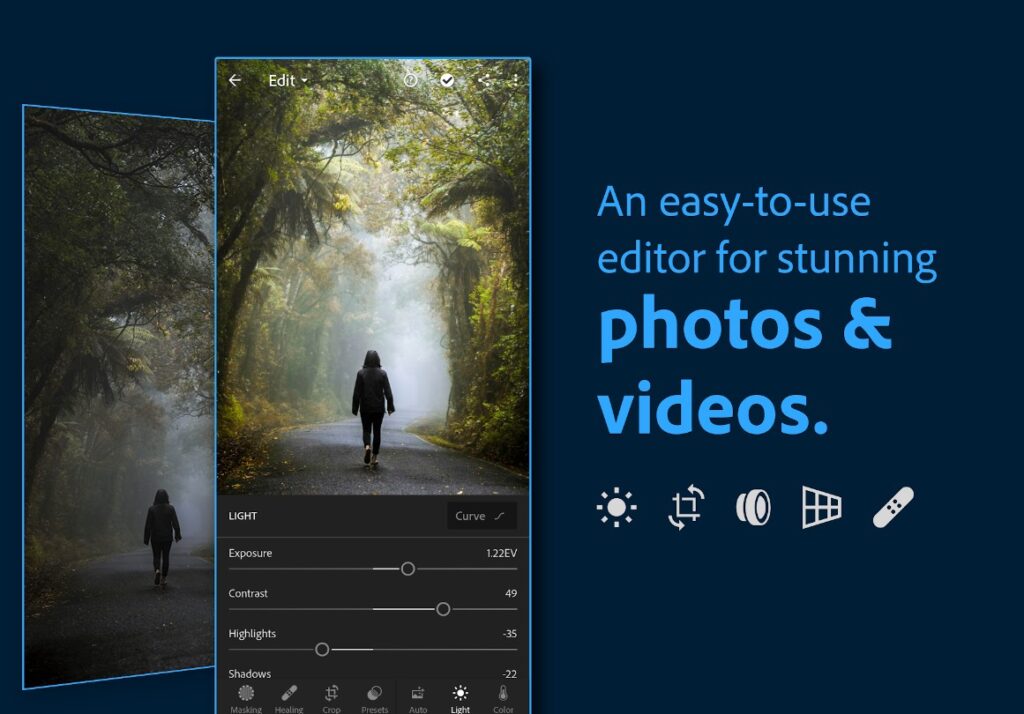The height and width of the screenshot is (714, 1024).
Task: Open the Edit mode dropdown
Action: click(287, 81)
